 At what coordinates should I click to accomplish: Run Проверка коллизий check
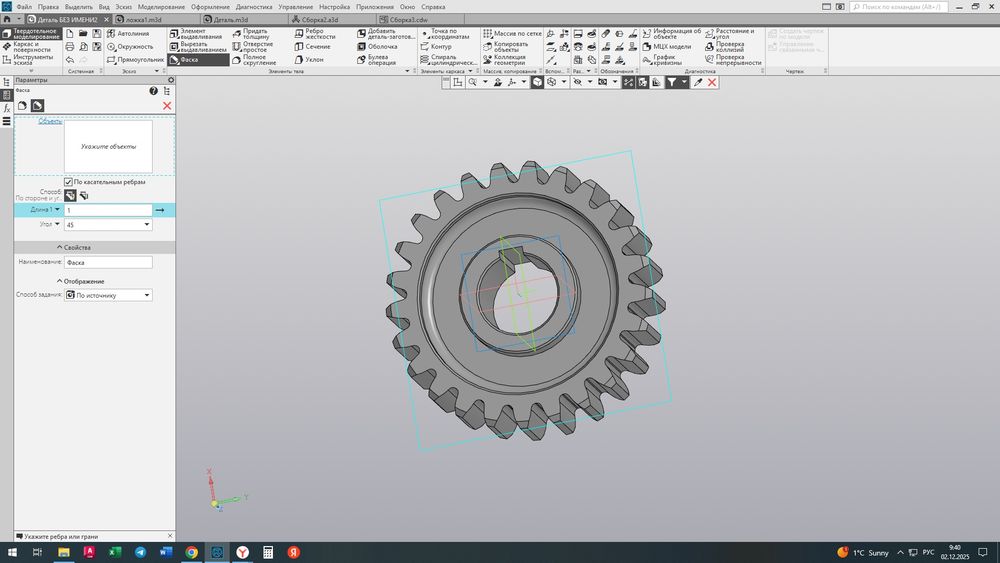pos(724,47)
